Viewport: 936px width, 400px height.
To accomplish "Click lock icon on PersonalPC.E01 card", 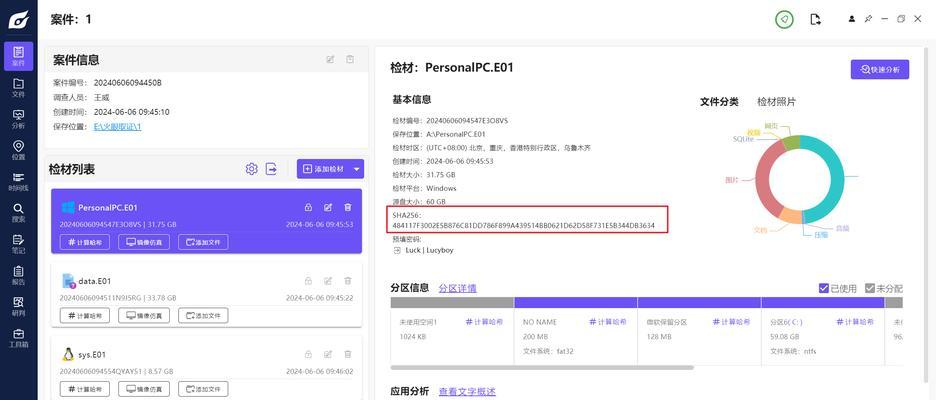I will click(x=308, y=207).
